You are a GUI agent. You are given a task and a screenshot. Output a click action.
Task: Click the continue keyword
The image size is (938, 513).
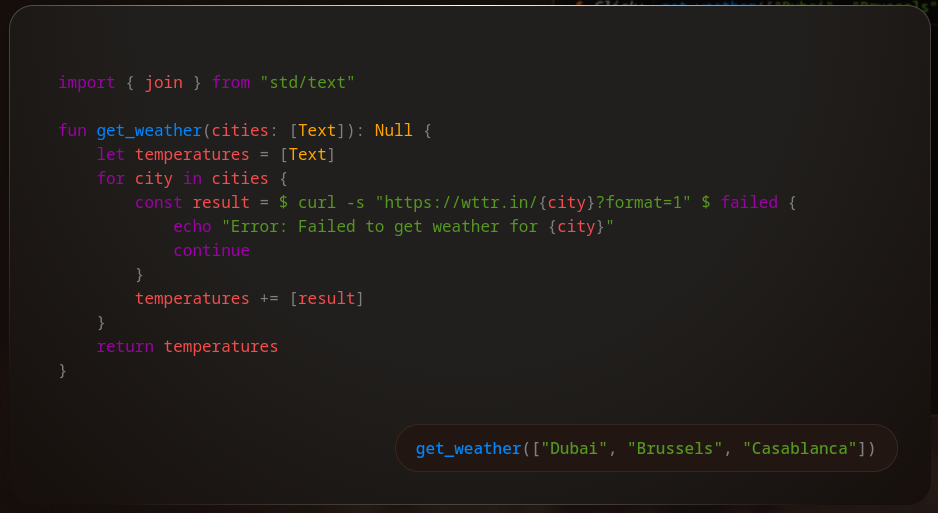click(x=211, y=250)
